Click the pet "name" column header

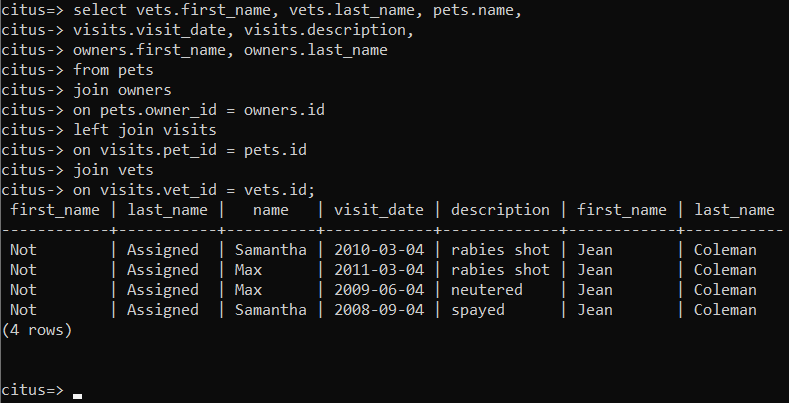click(x=271, y=210)
